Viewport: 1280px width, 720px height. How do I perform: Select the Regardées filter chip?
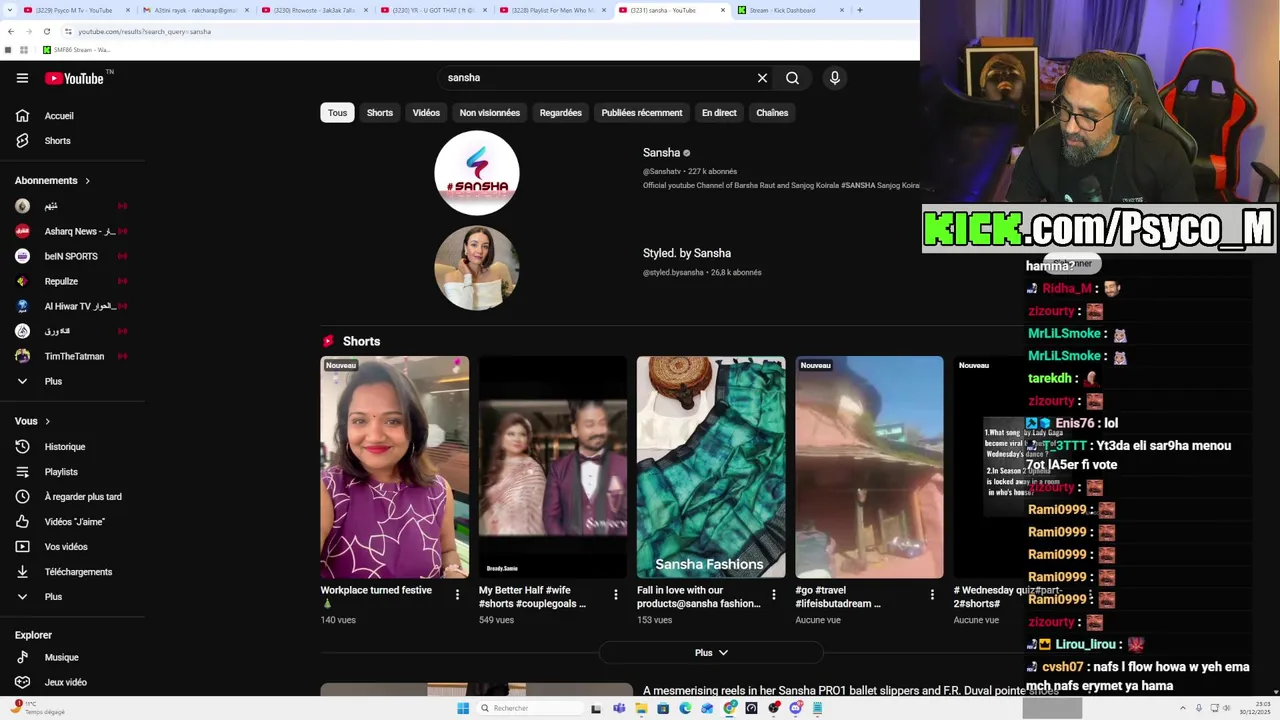[560, 113]
